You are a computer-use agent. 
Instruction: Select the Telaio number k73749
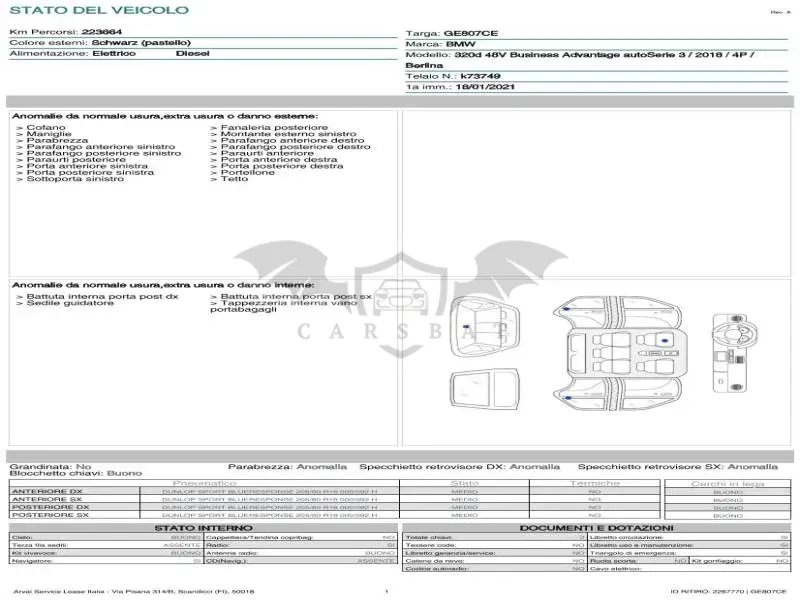click(x=480, y=76)
